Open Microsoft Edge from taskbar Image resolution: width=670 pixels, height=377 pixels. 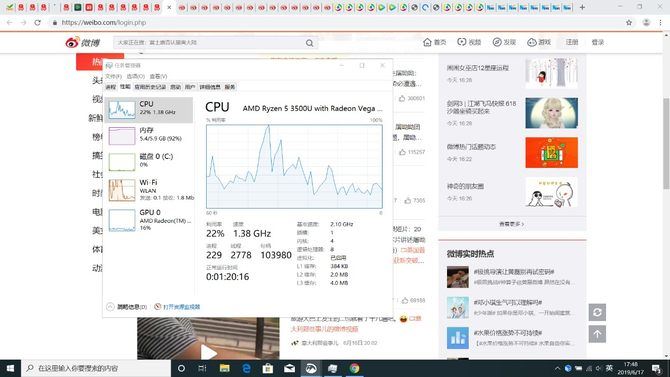click(x=247, y=368)
